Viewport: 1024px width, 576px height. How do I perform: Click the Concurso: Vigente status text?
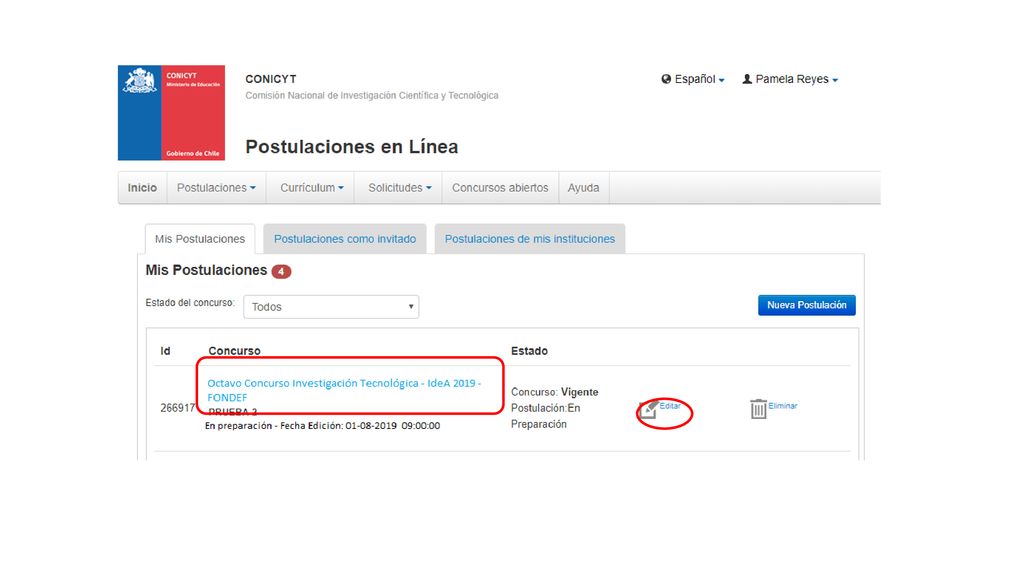click(554, 392)
